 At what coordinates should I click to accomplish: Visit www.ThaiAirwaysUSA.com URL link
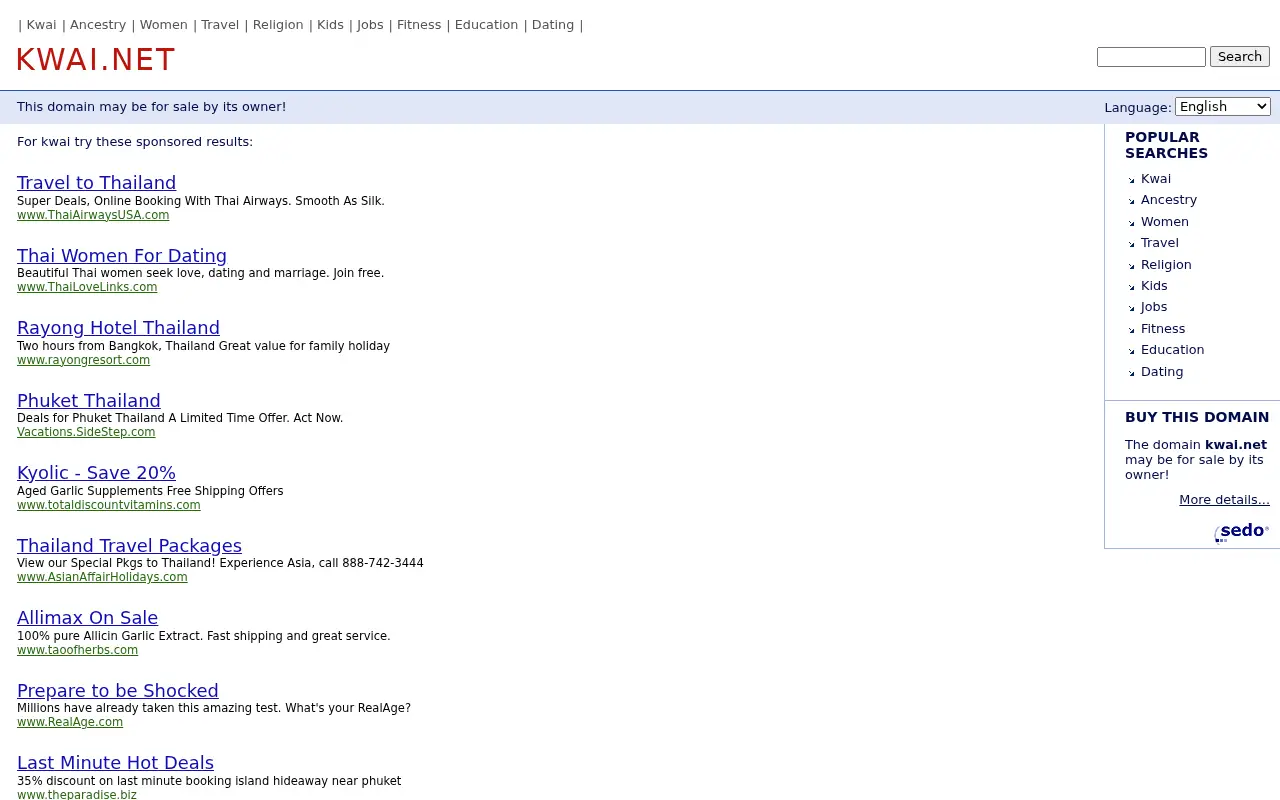[x=93, y=215]
